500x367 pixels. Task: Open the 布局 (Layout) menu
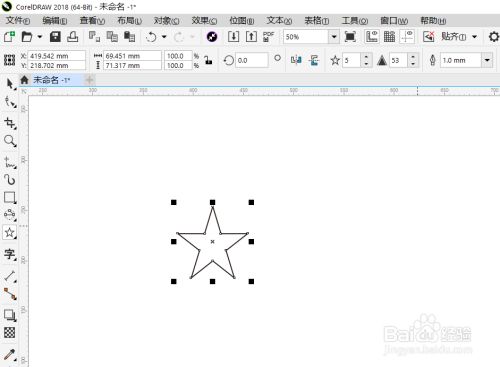tap(130, 21)
